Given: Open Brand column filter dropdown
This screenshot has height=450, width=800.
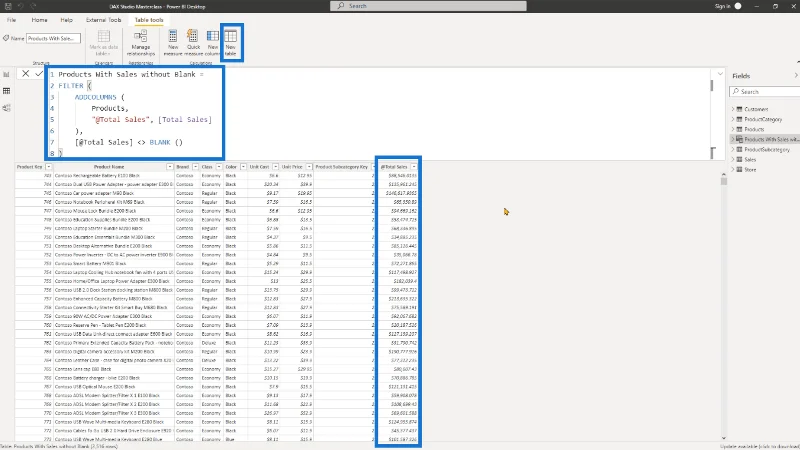Looking at the screenshot, I should [195, 167].
